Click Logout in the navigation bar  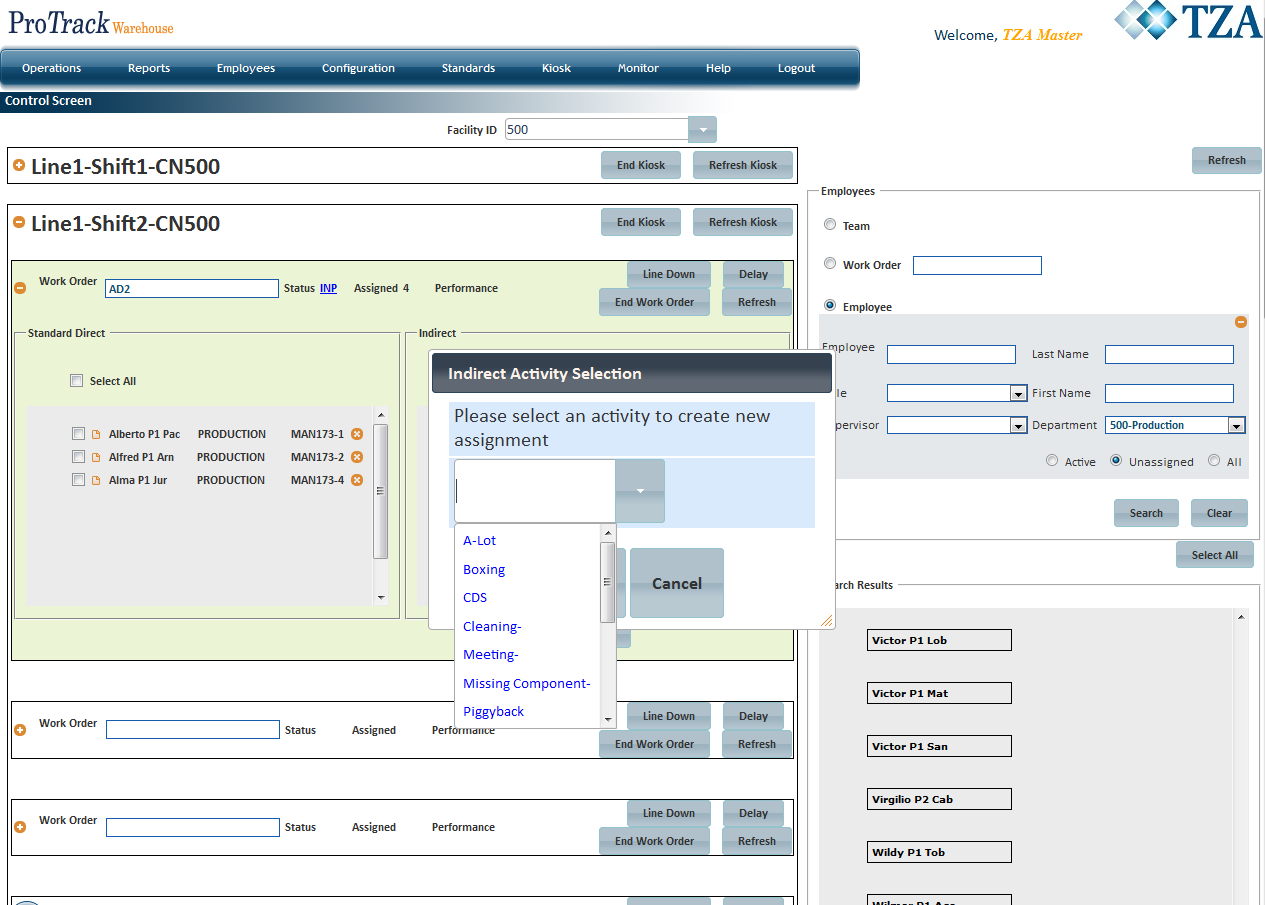tap(796, 68)
